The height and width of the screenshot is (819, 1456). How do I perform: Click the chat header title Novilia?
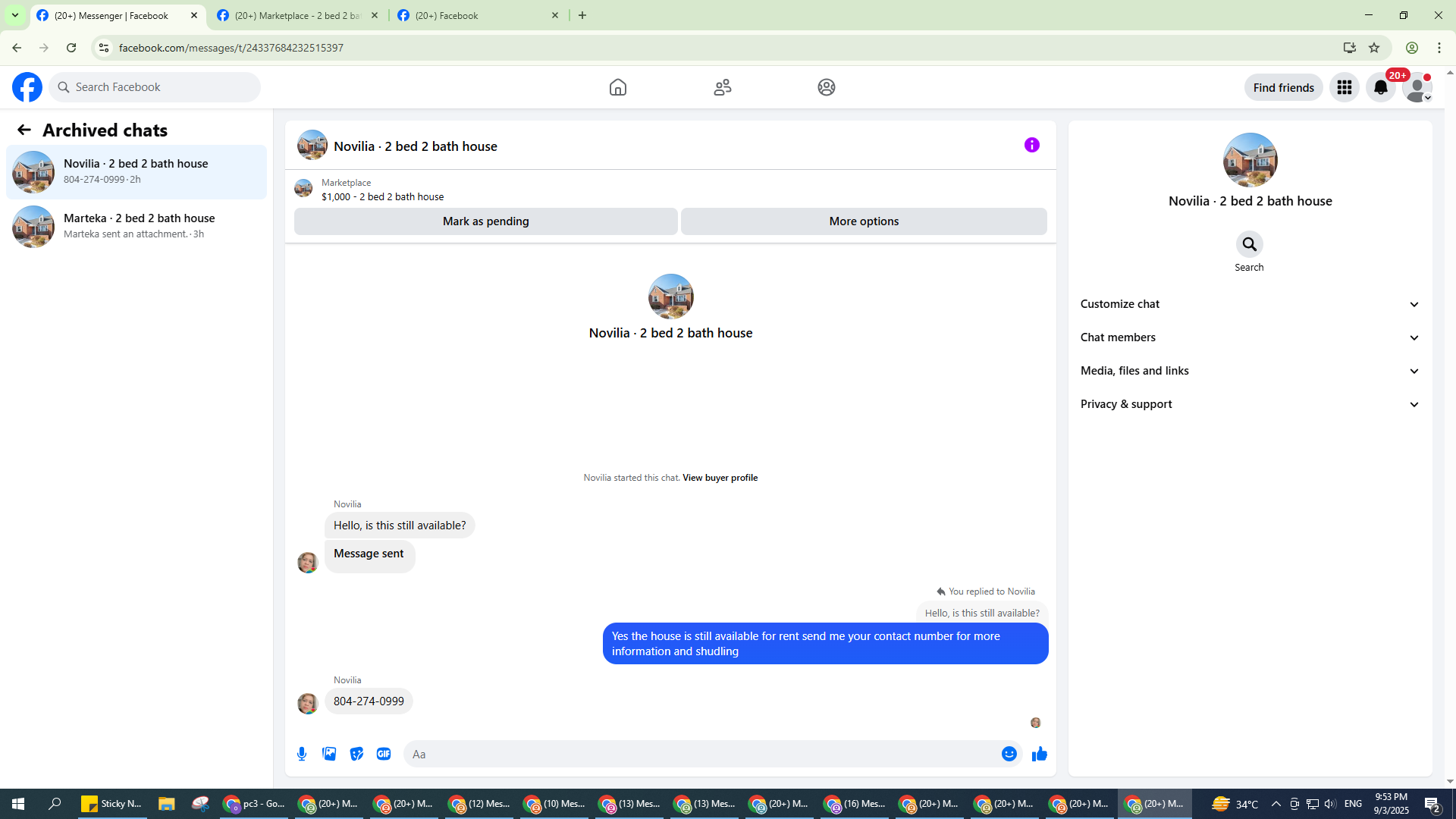[x=416, y=146]
